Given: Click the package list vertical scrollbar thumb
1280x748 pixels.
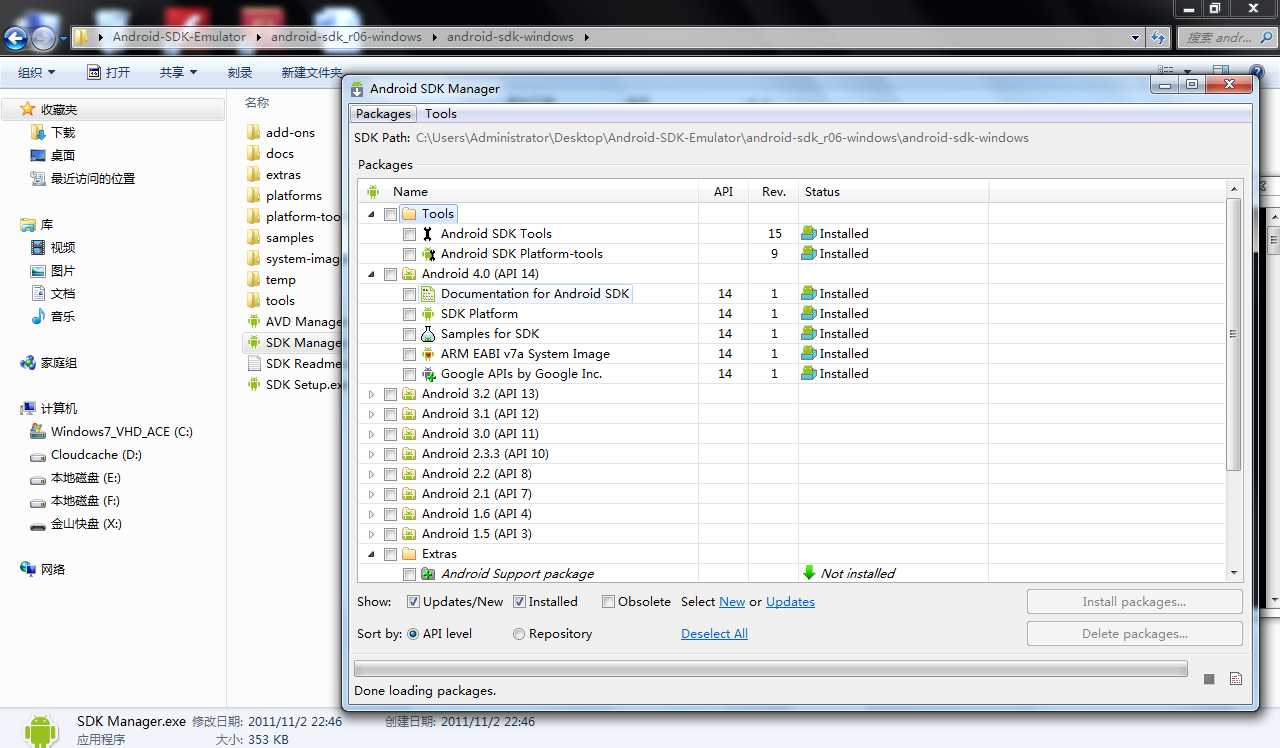Looking at the screenshot, I should pyautogui.click(x=1233, y=334).
